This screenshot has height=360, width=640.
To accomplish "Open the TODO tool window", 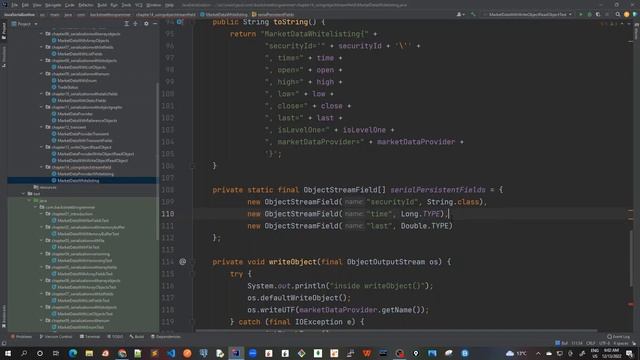I will (x=116, y=337).
